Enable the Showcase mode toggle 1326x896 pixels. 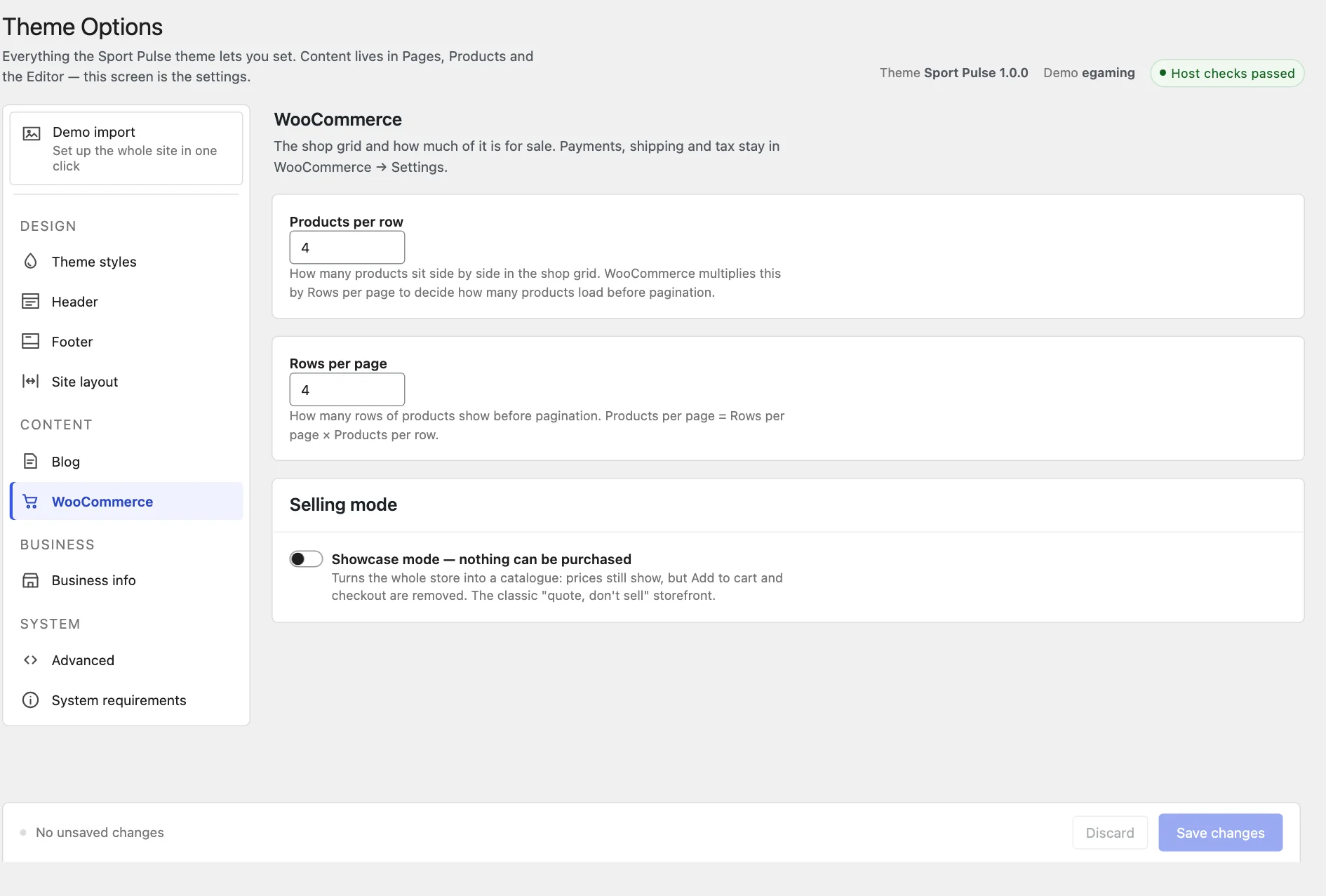tap(306, 559)
